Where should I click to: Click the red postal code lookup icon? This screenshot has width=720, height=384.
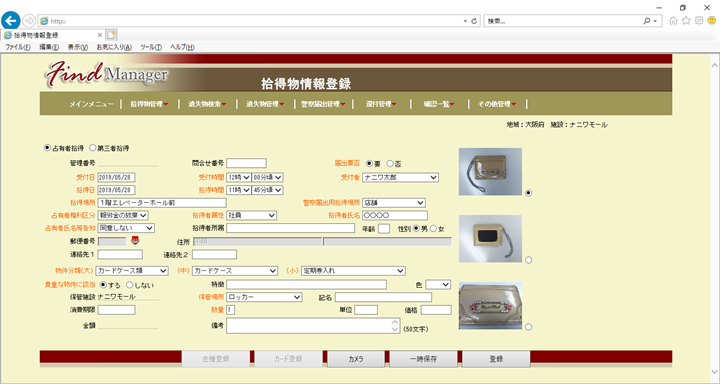point(135,240)
